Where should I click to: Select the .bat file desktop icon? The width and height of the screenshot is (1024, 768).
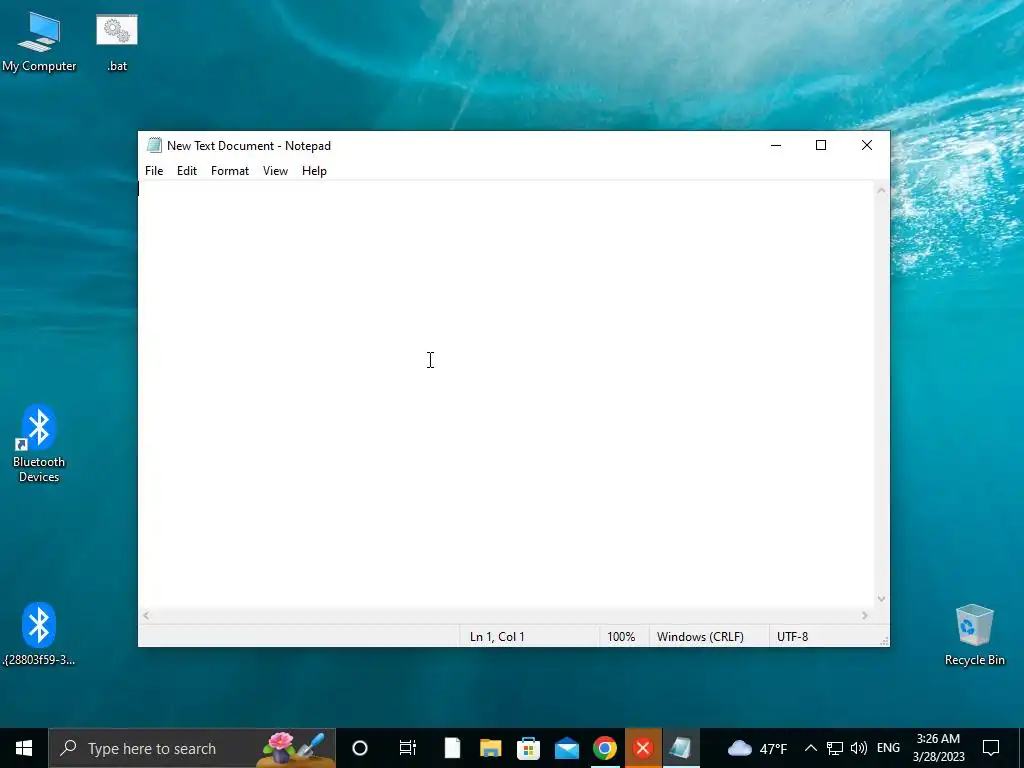[117, 42]
